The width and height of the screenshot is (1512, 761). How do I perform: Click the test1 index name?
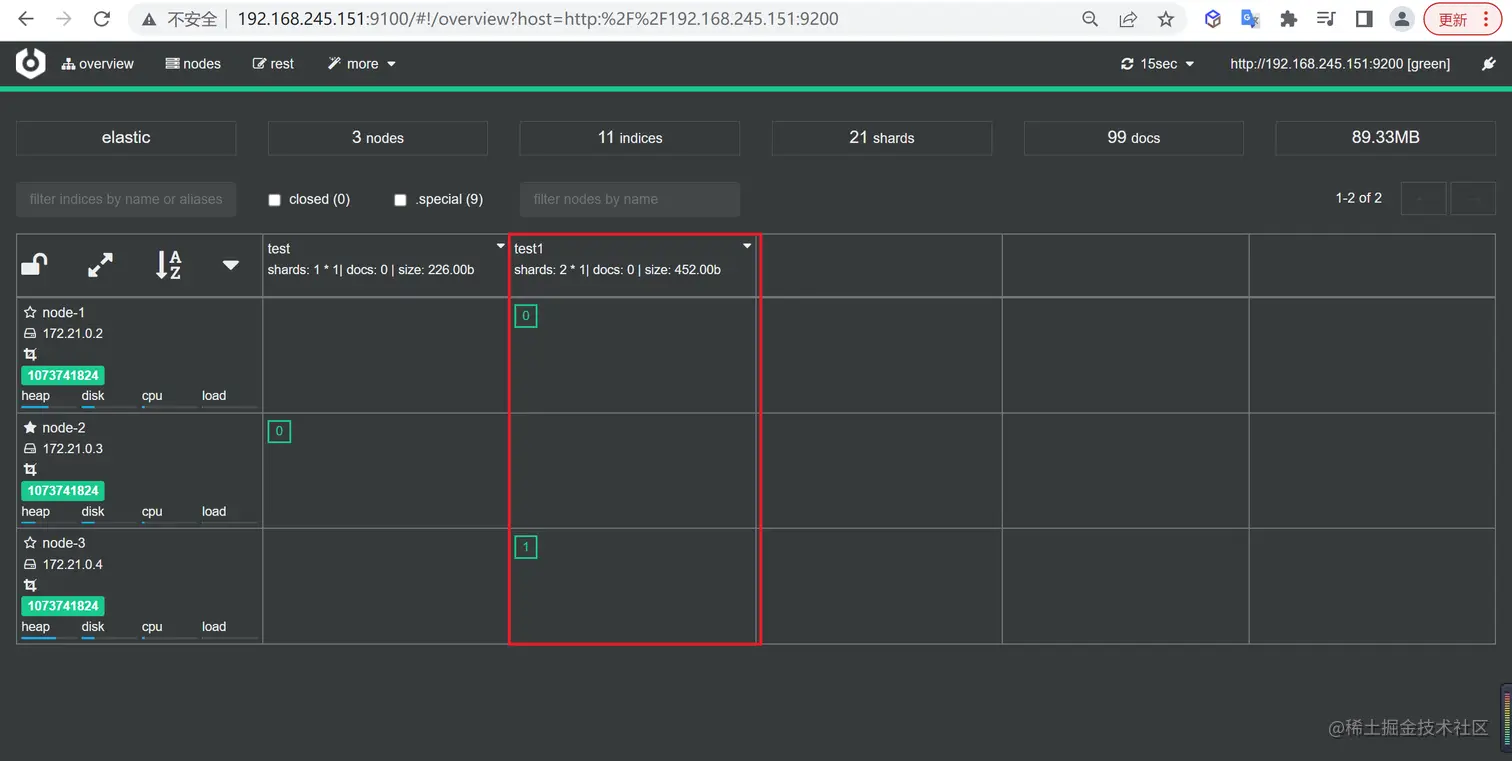point(529,249)
